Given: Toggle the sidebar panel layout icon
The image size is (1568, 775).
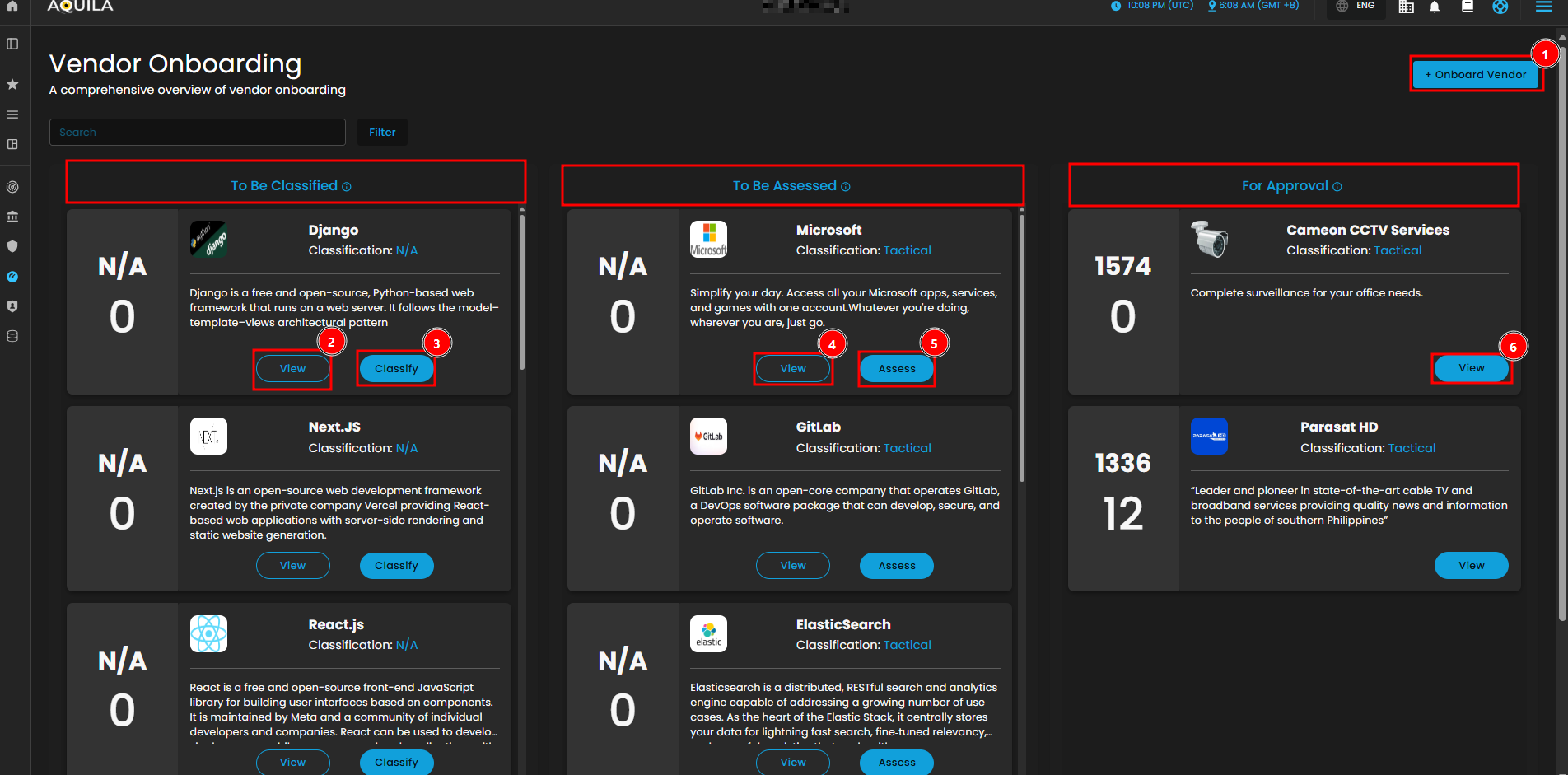Looking at the screenshot, I should (x=12, y=44).
